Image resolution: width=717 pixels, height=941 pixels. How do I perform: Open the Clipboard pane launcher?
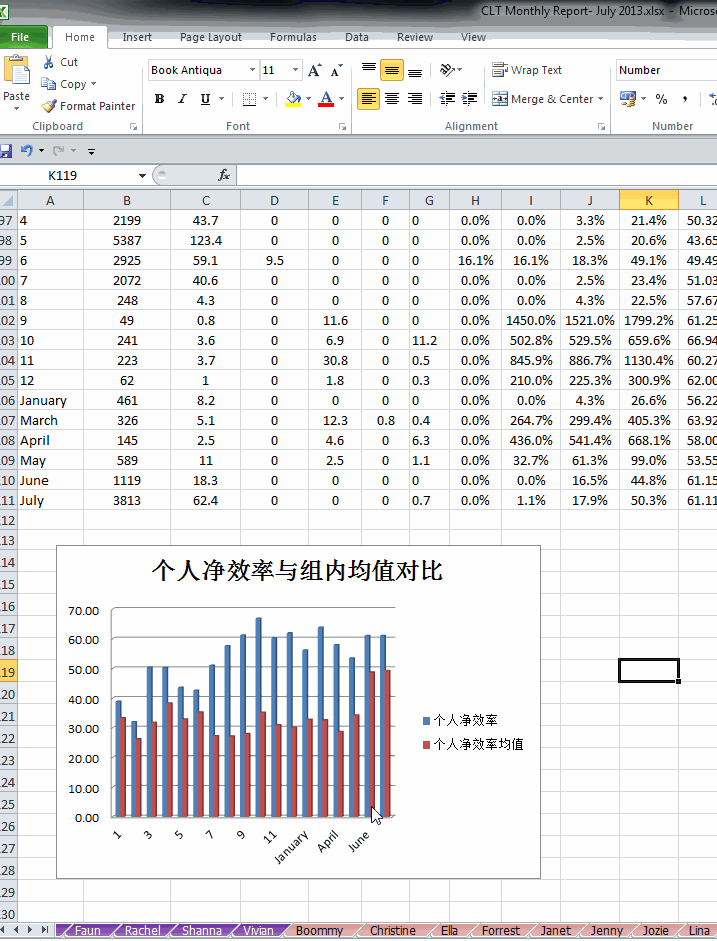(x=133, y=127)
